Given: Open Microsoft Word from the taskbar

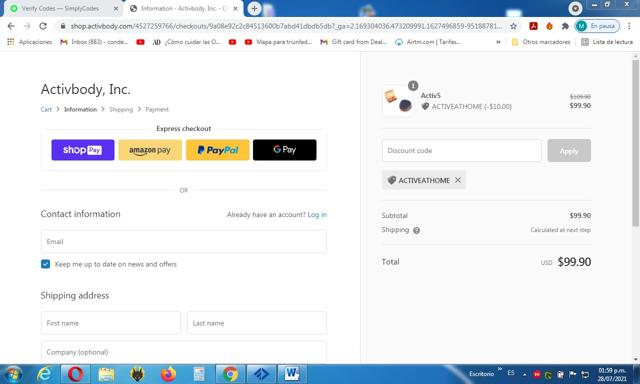Looking at the screenshot, I should [x=292, y=374].
